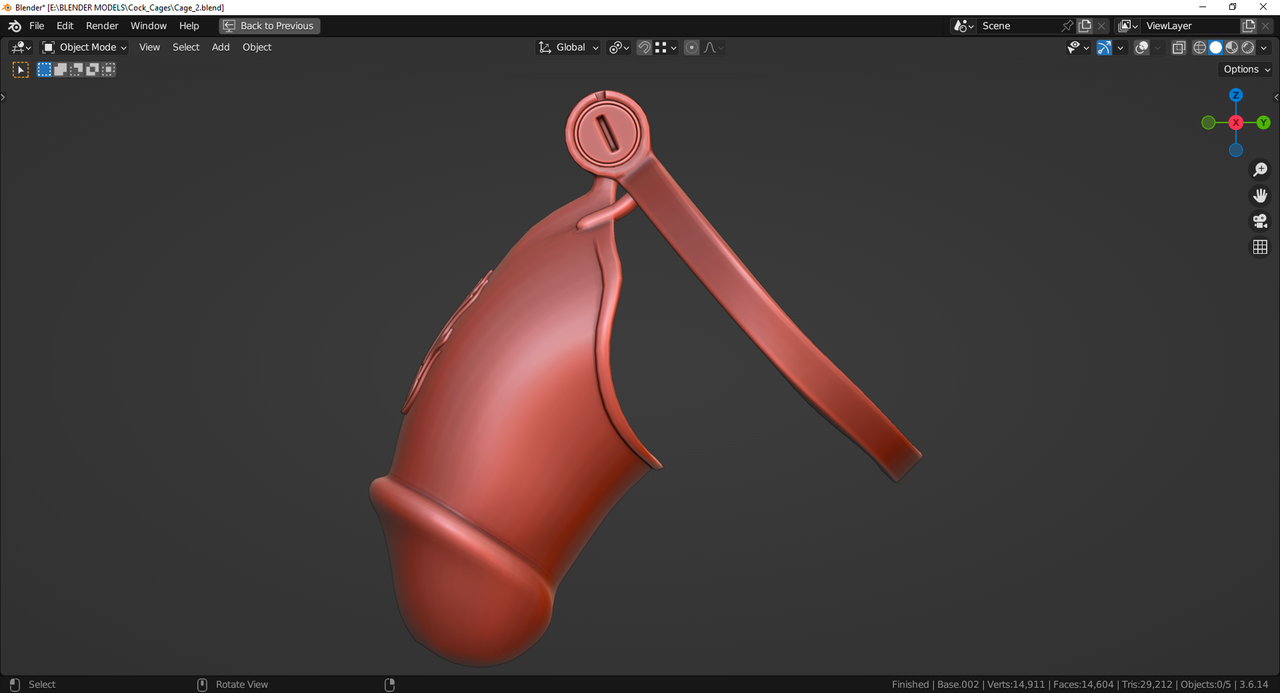Click the Y axis gizmo handle

tap(1263, 122)
